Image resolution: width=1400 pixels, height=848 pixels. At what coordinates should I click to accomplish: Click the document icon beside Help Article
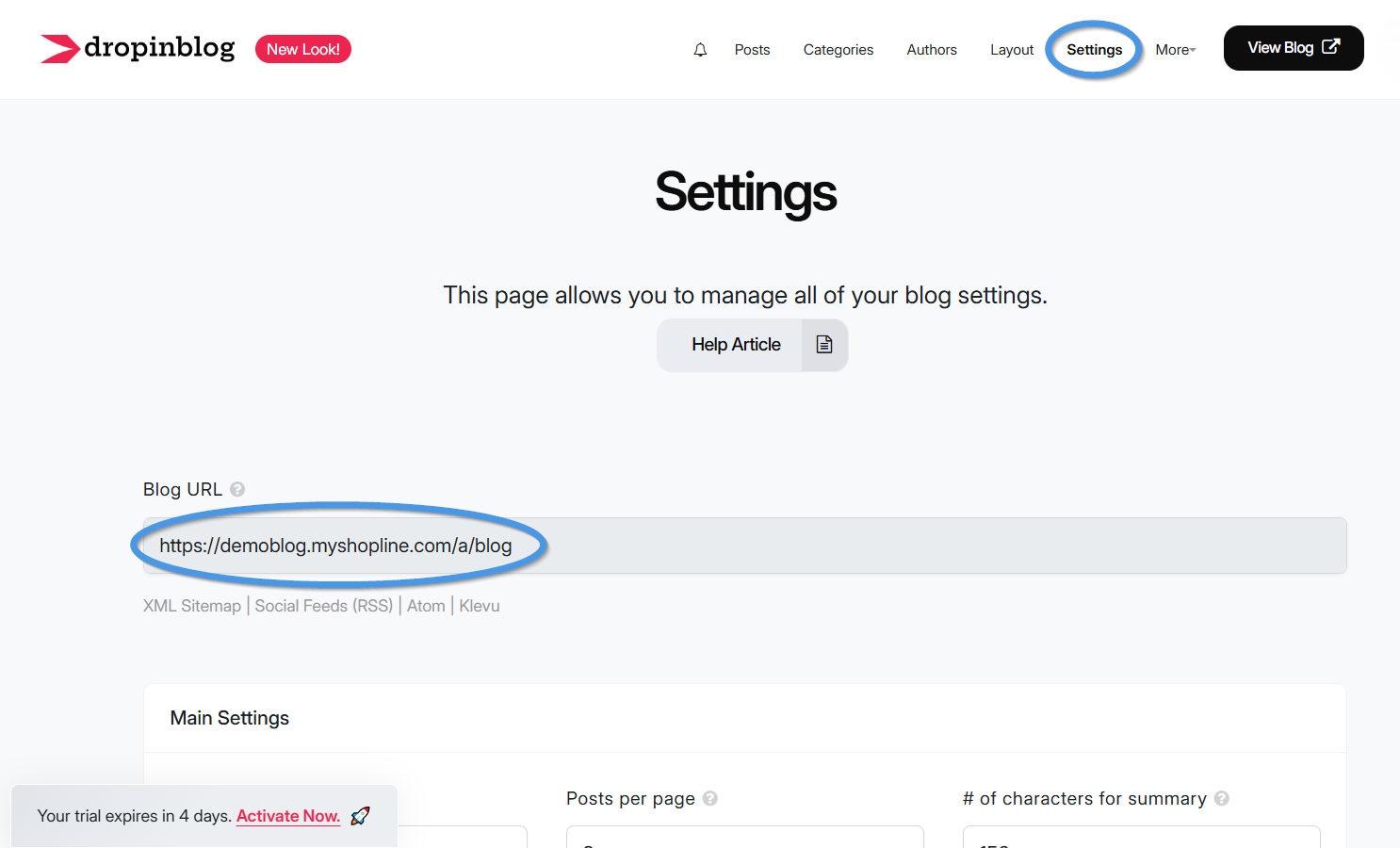click(x=824, y=345)
